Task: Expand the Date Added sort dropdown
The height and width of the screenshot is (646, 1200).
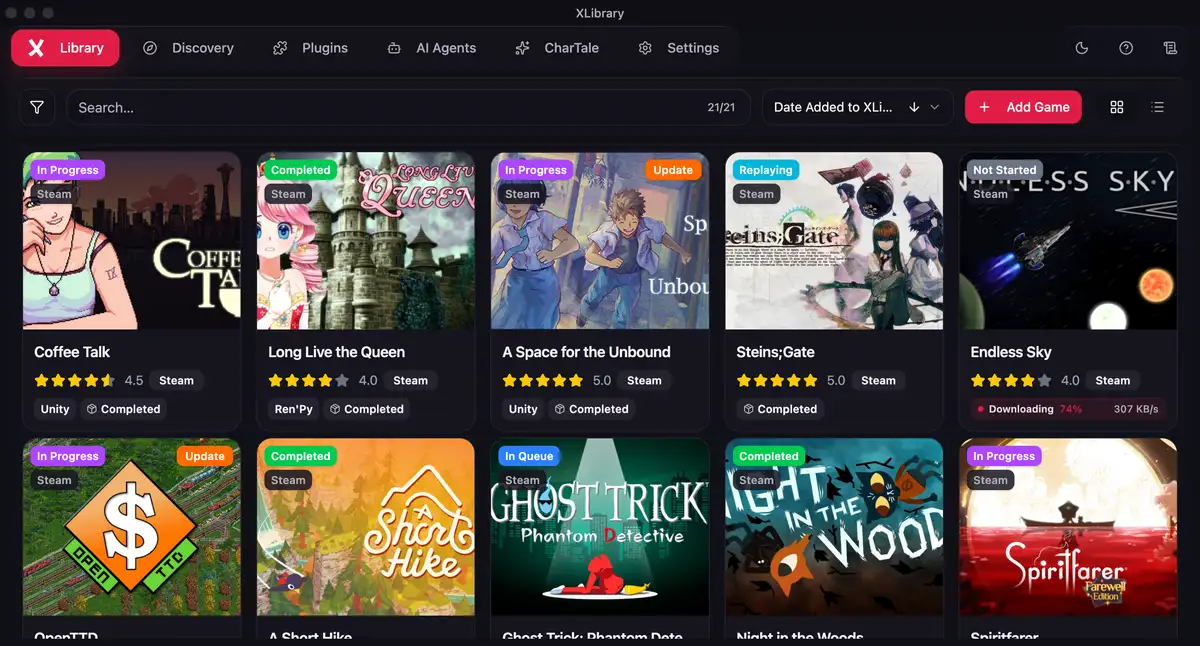Action: tap(858, 107)
